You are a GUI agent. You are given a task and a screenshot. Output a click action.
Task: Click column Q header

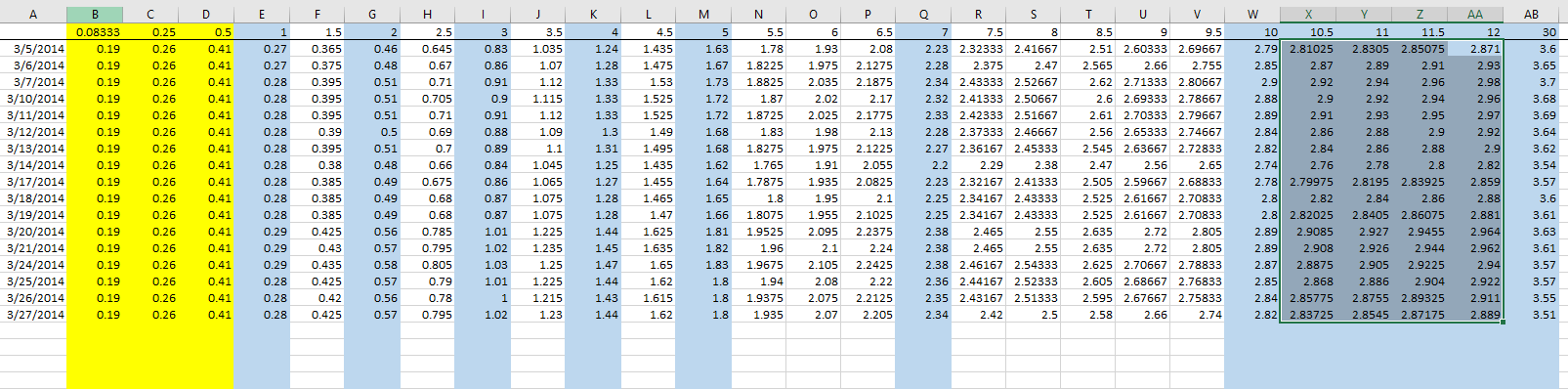pyautogui.click(x=924, y=15)
